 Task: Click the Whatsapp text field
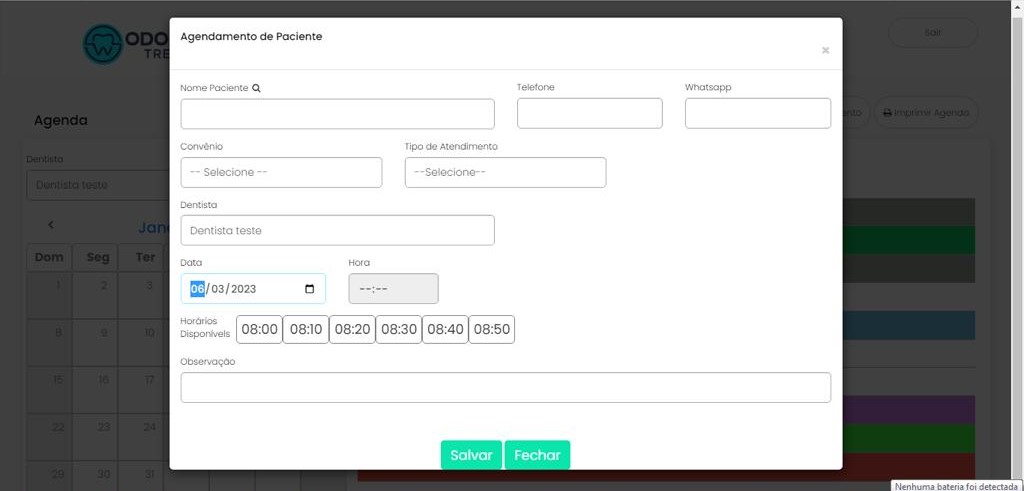(757, 114)
